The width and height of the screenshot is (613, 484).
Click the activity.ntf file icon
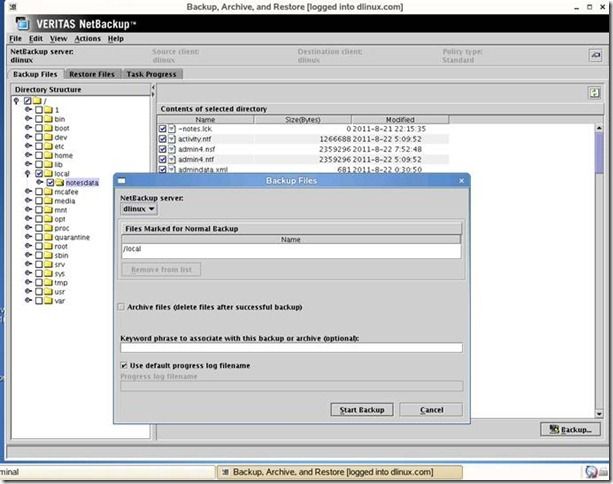pyautogui.click(x=172, y=139)
